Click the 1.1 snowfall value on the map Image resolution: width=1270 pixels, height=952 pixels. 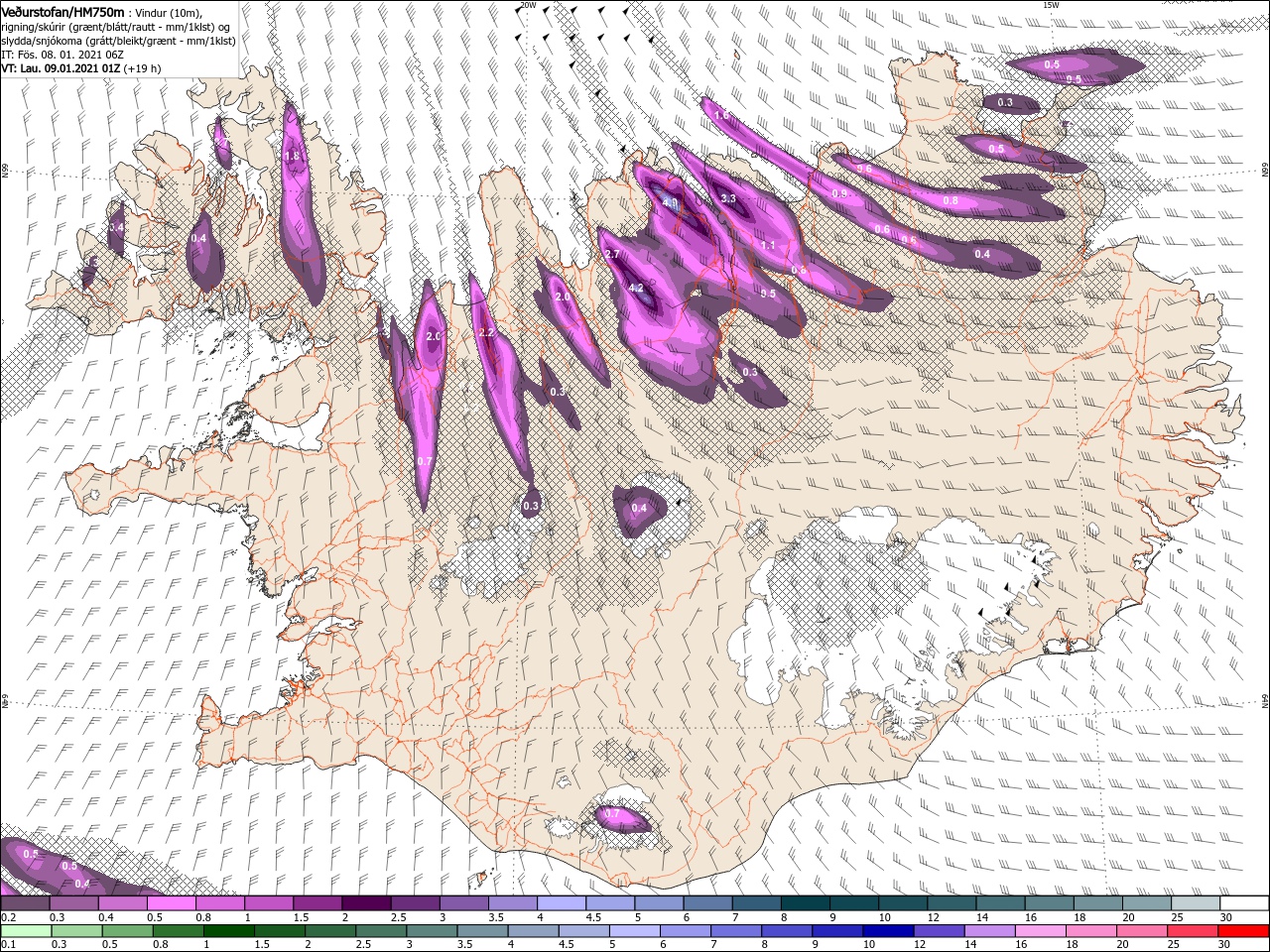pos(768,245)
